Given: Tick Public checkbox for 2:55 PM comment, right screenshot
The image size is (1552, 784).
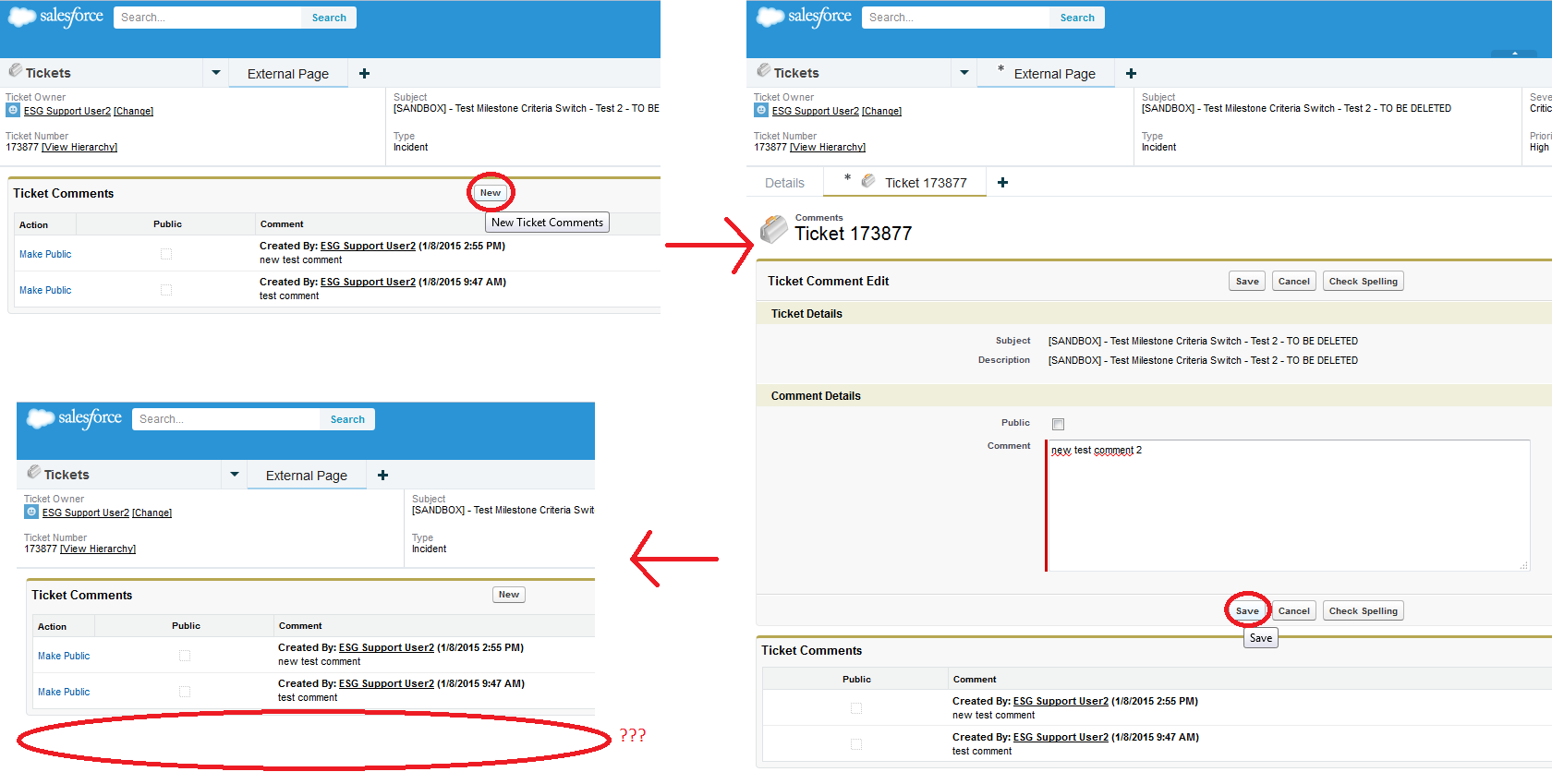Looking at the screenshot, I should (x=856, y=708).
